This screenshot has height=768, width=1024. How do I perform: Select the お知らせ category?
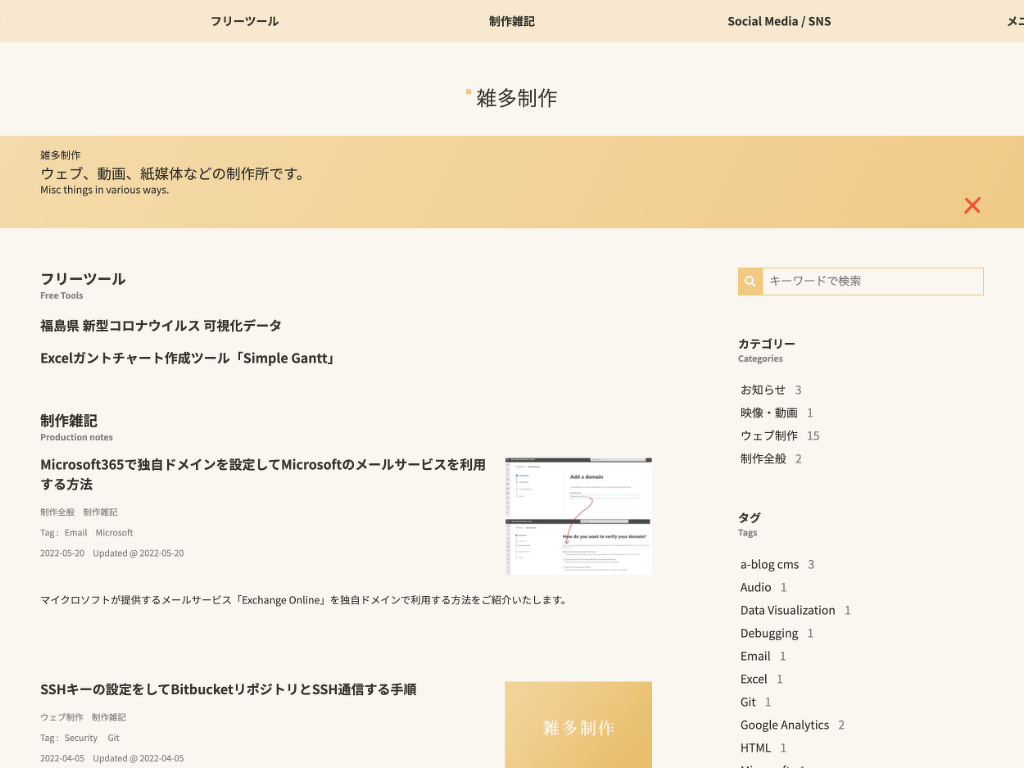click(x=763, y=390)
